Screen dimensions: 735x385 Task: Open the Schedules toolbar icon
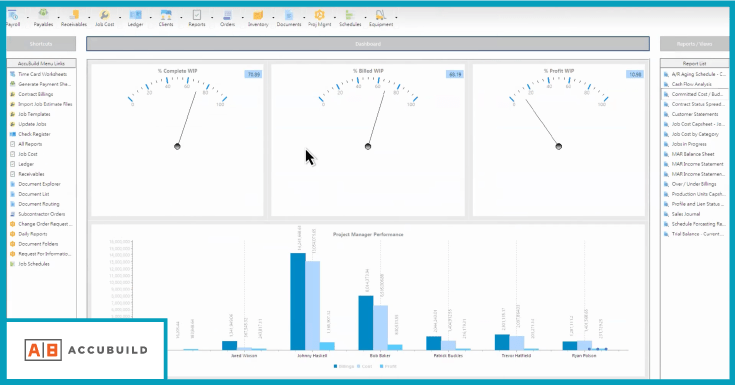point(350,18)
